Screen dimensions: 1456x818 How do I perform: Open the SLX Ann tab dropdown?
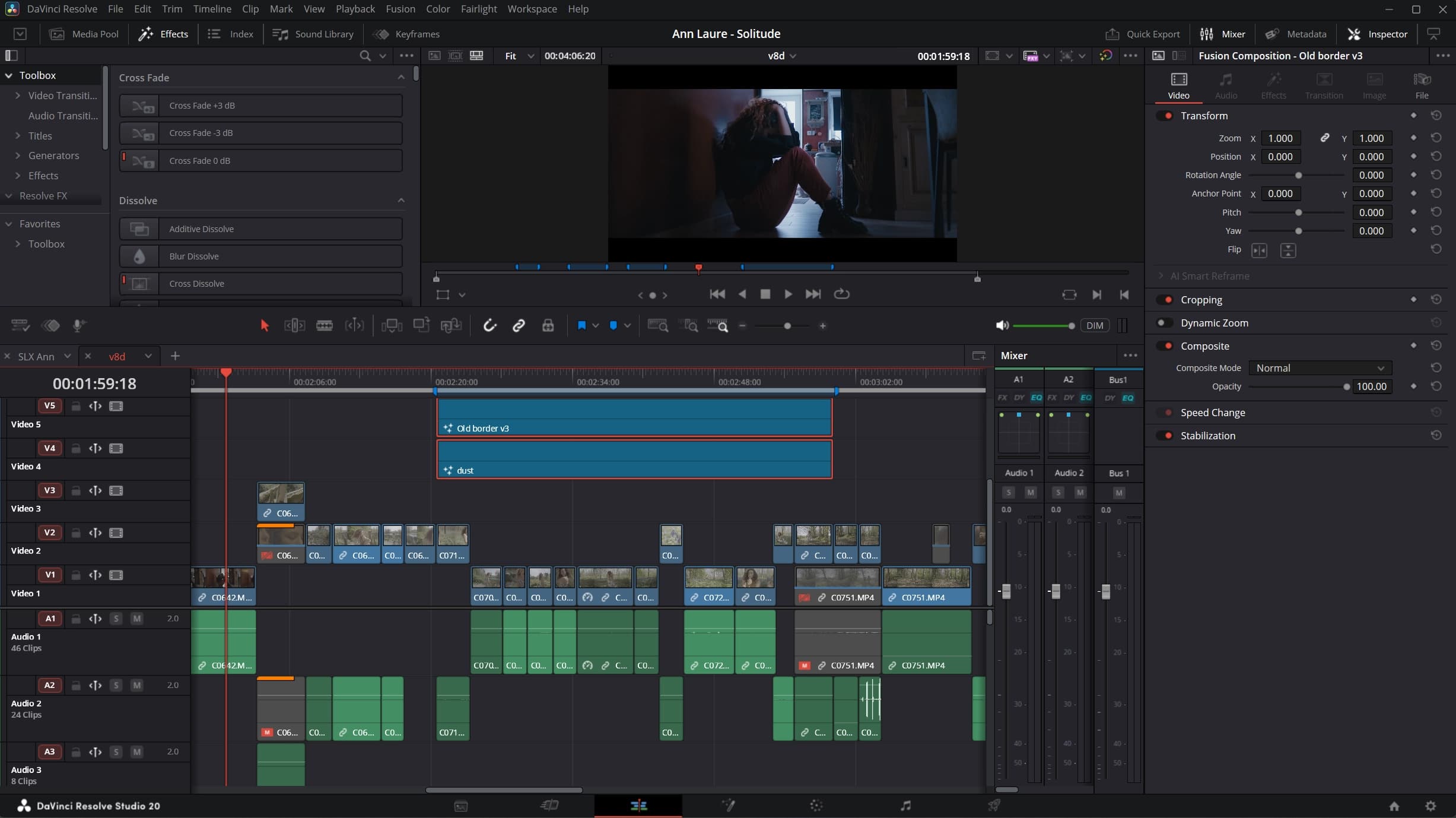(x=68, y=356)
